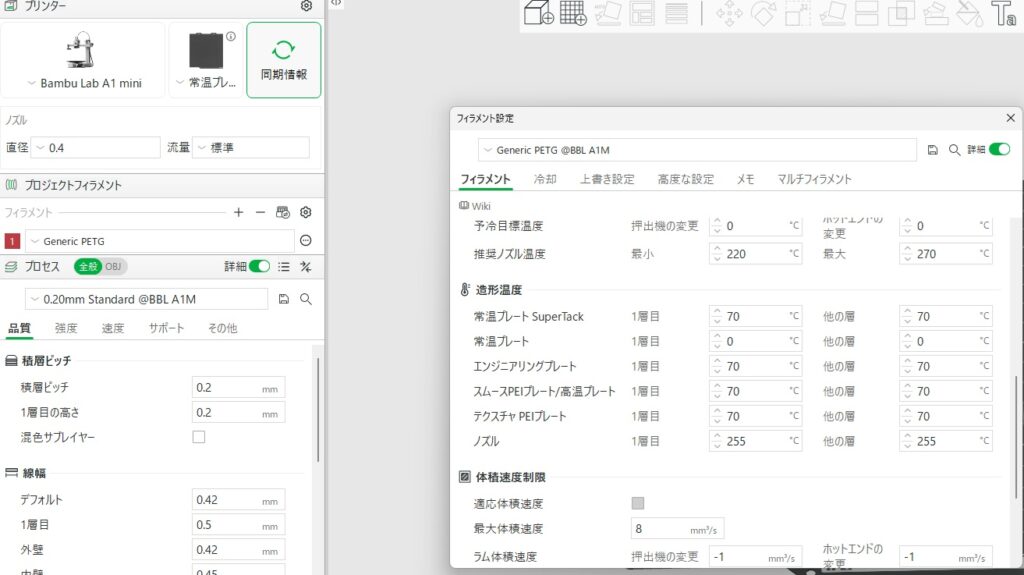The width and height of the screenshot is (1024, 575).
Task: Open compare presets icon in process header
Action: pyautogui.click(x=306, y=267)
